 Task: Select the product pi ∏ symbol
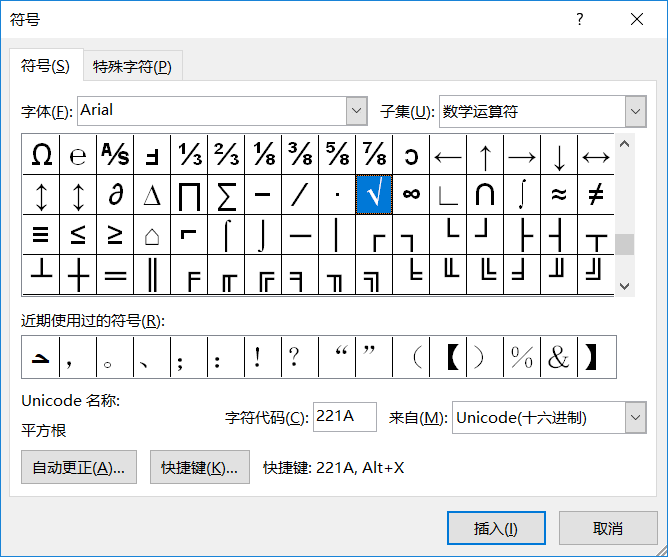tap(189, 194)
